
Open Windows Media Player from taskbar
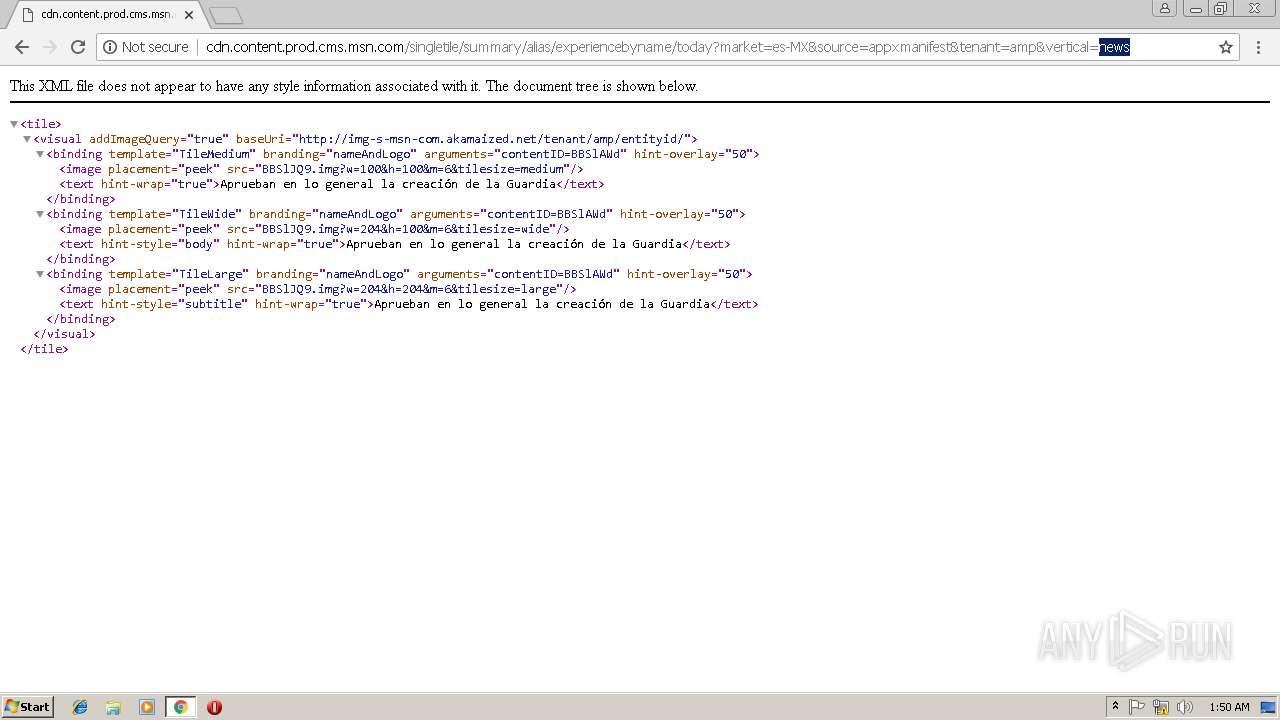[147, 707]
